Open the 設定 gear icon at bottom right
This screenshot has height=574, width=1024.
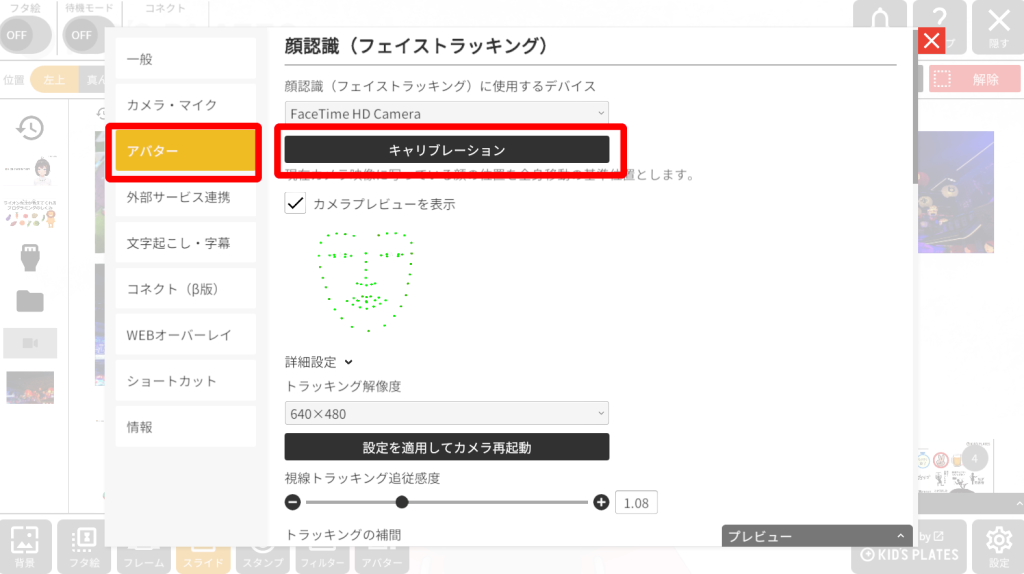(x=998, y=547)
